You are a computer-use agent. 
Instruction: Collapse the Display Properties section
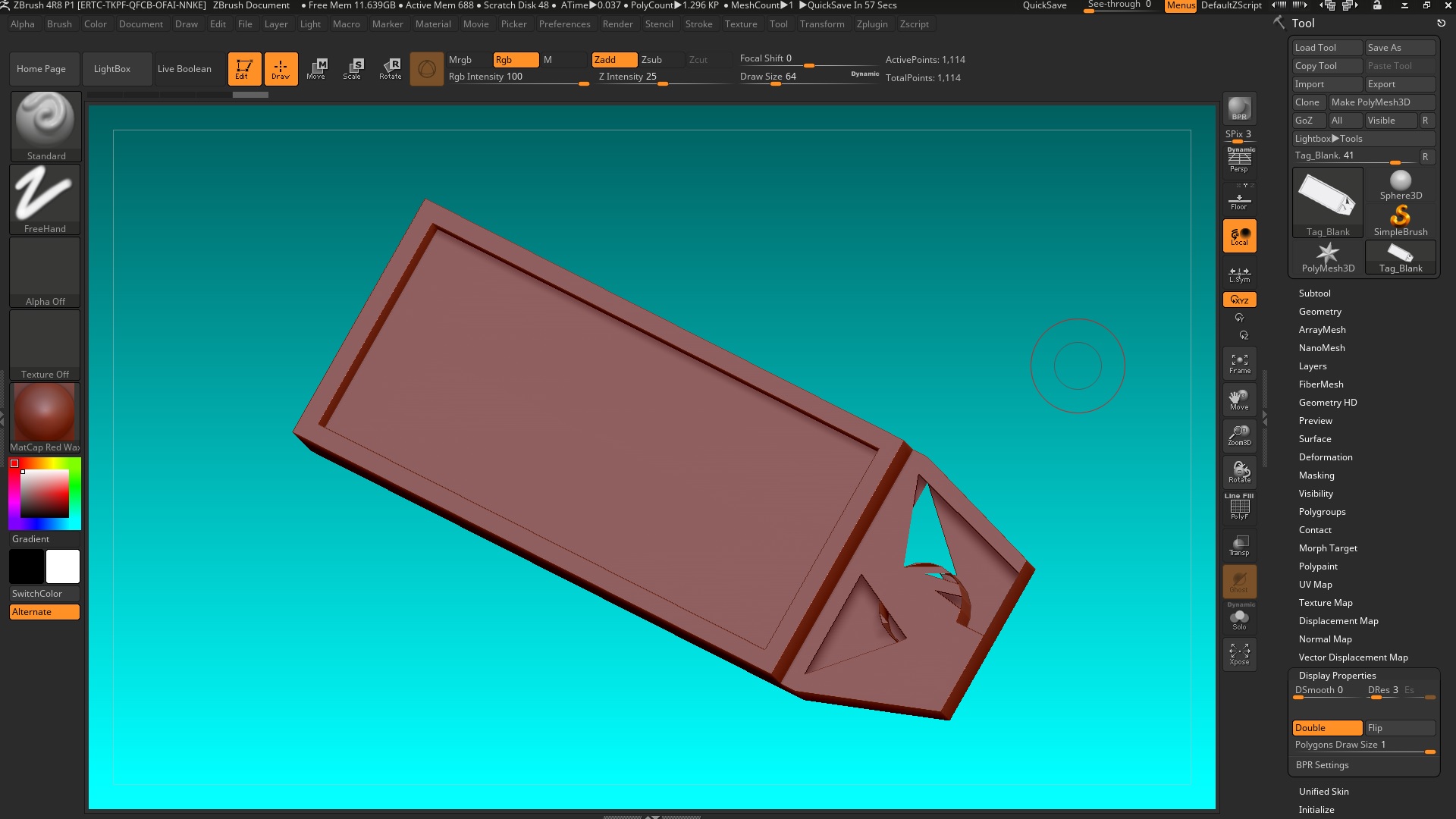coord(1338,676)
